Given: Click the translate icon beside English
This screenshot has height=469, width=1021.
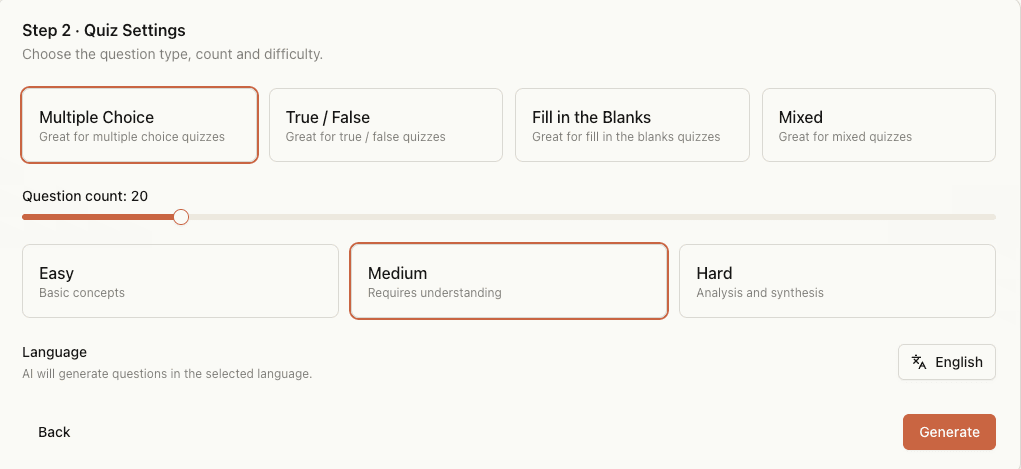Looking at the screenshot, I should [919, 362].
